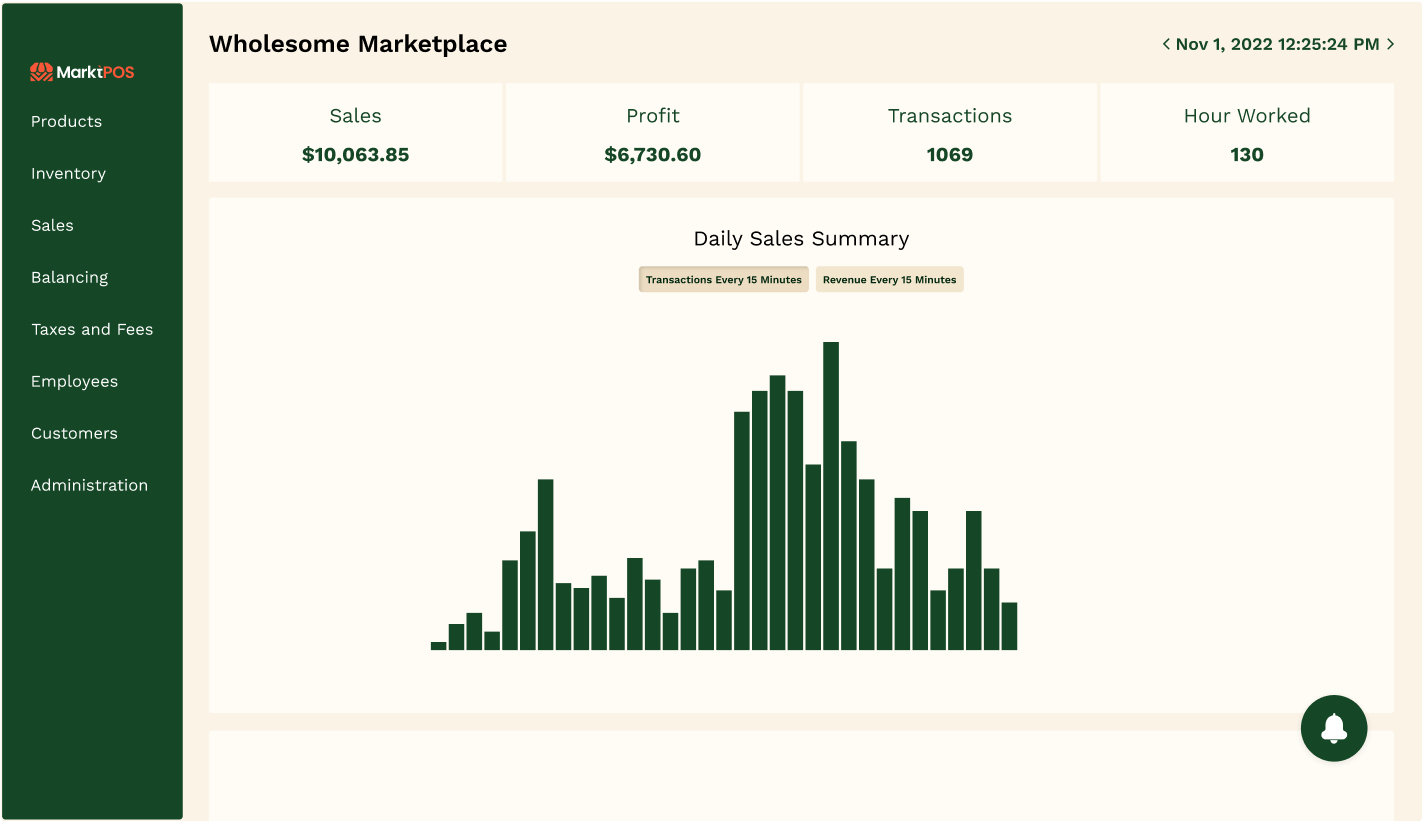Open the Administration section

(89, 485)
